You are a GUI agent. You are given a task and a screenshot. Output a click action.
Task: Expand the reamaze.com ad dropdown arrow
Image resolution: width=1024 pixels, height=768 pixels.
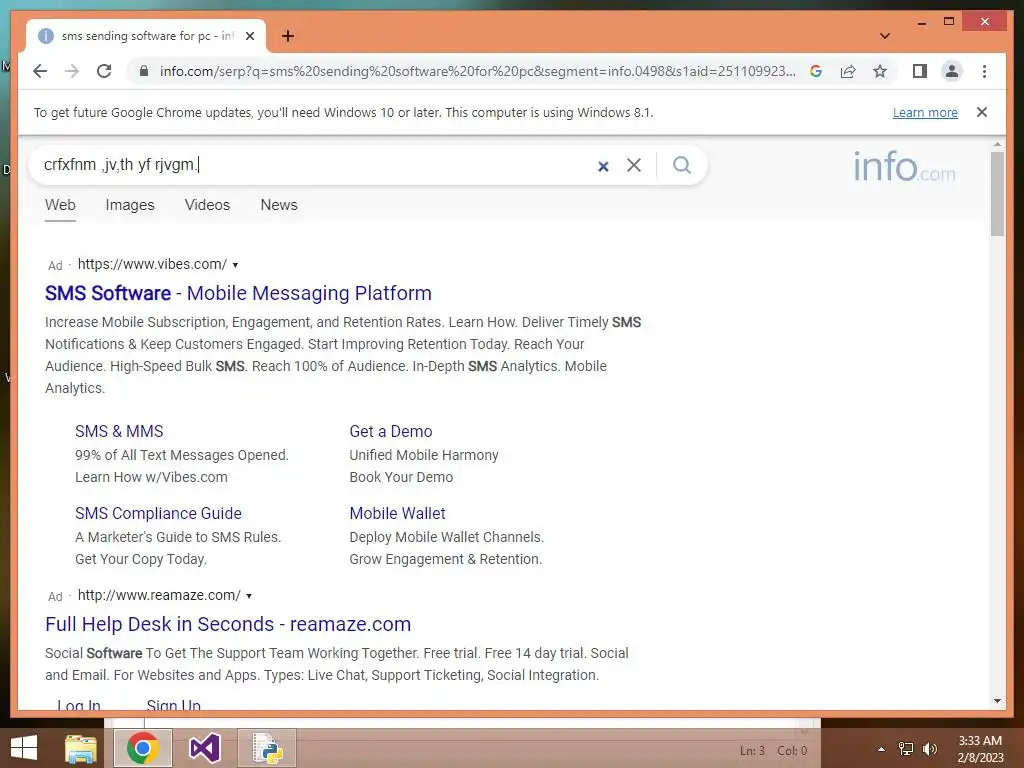click(x=249, y=596)
